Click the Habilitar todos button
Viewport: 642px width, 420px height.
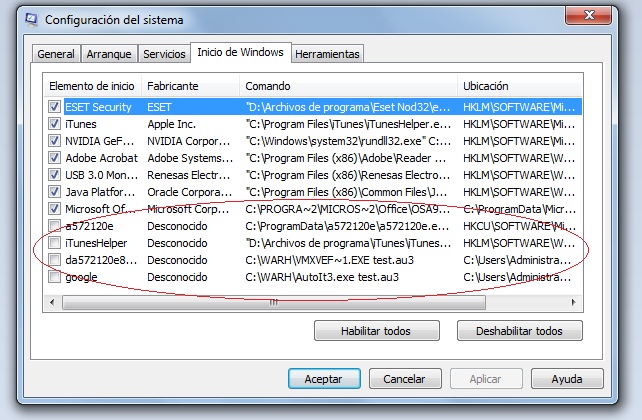click(377, 331)
